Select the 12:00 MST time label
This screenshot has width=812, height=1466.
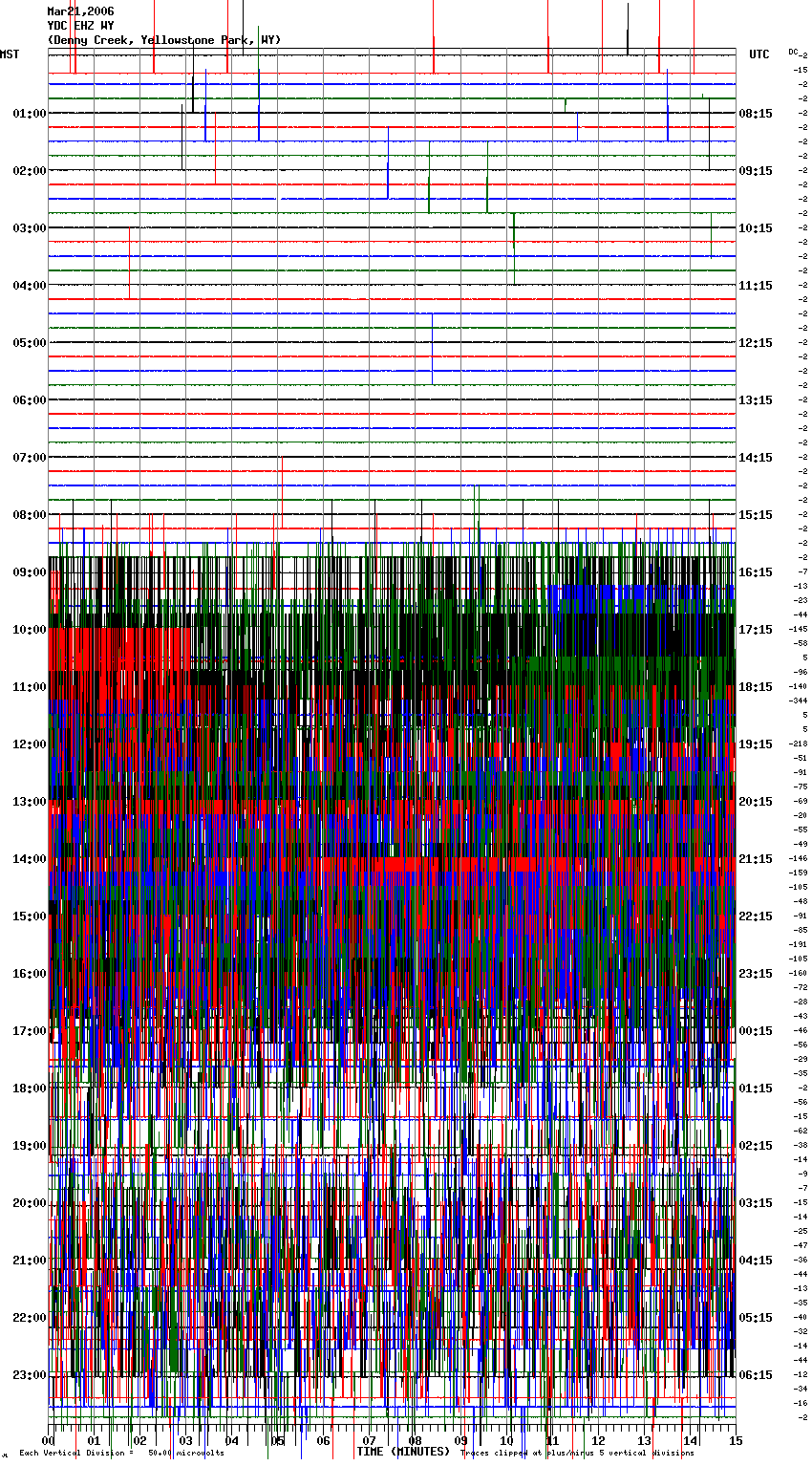[x=30, y=744]
